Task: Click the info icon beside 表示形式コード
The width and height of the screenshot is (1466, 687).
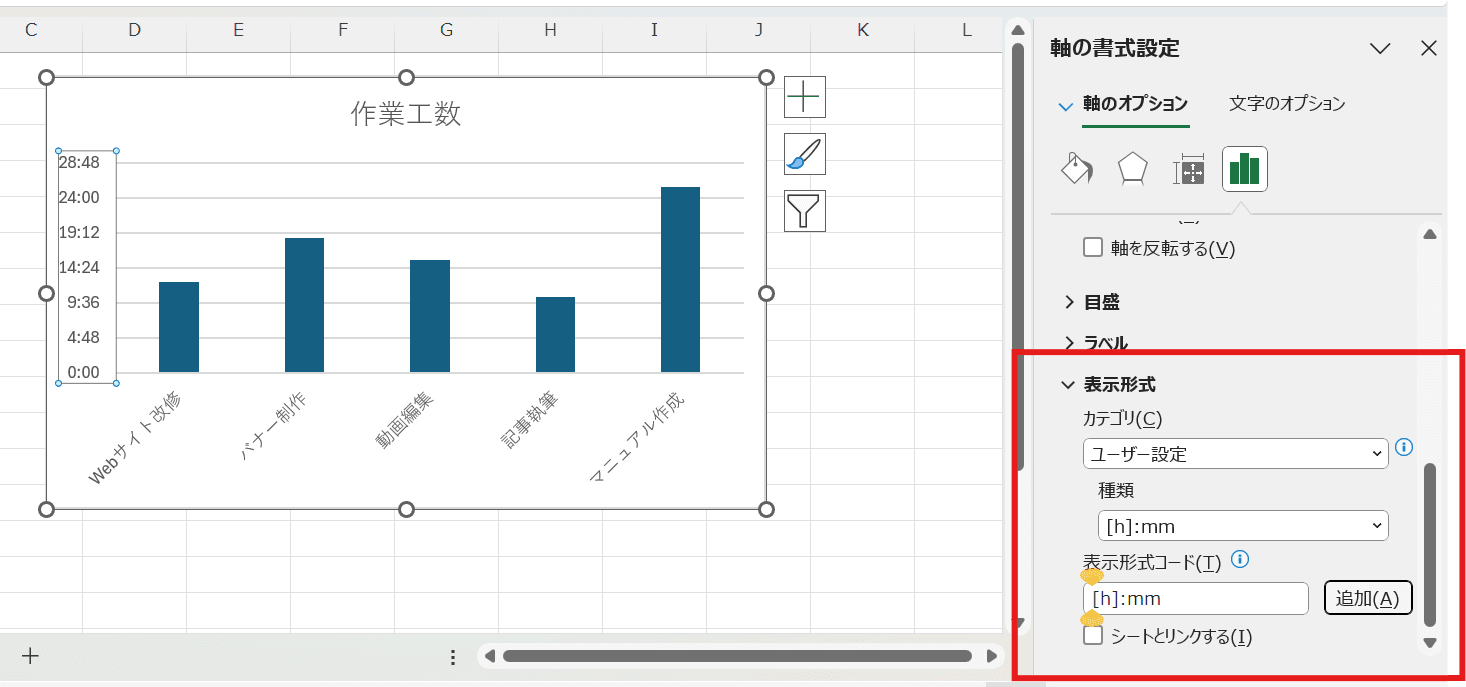Action: pyautogui.click(x=1240, y=560)
